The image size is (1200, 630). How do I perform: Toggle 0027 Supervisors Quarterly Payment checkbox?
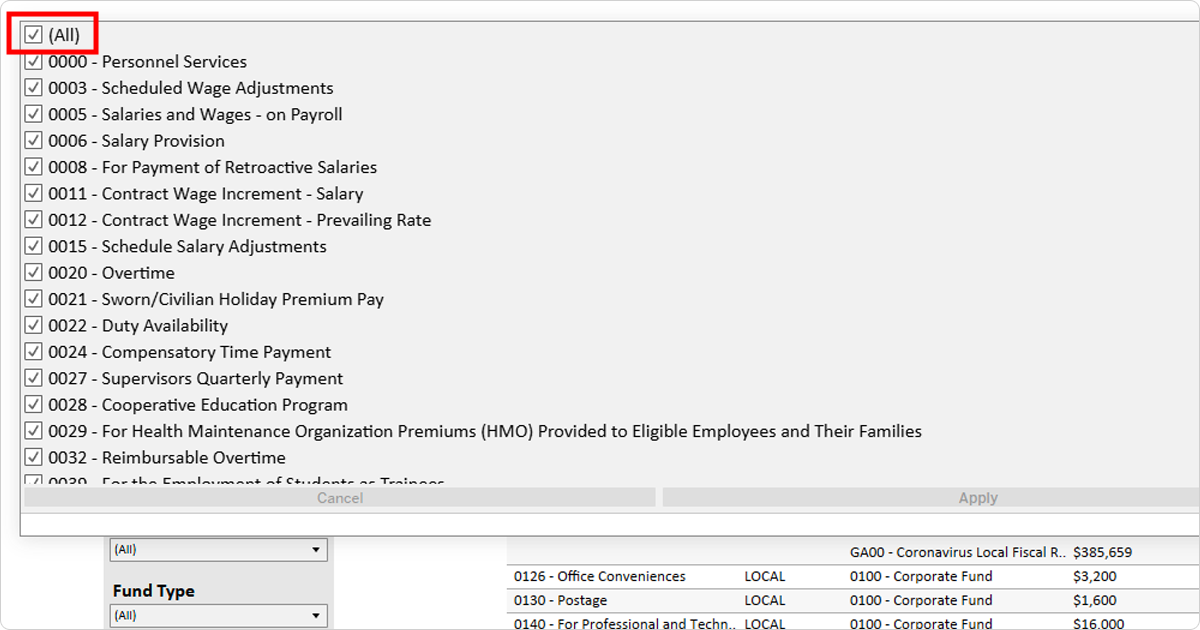(34, 378)
